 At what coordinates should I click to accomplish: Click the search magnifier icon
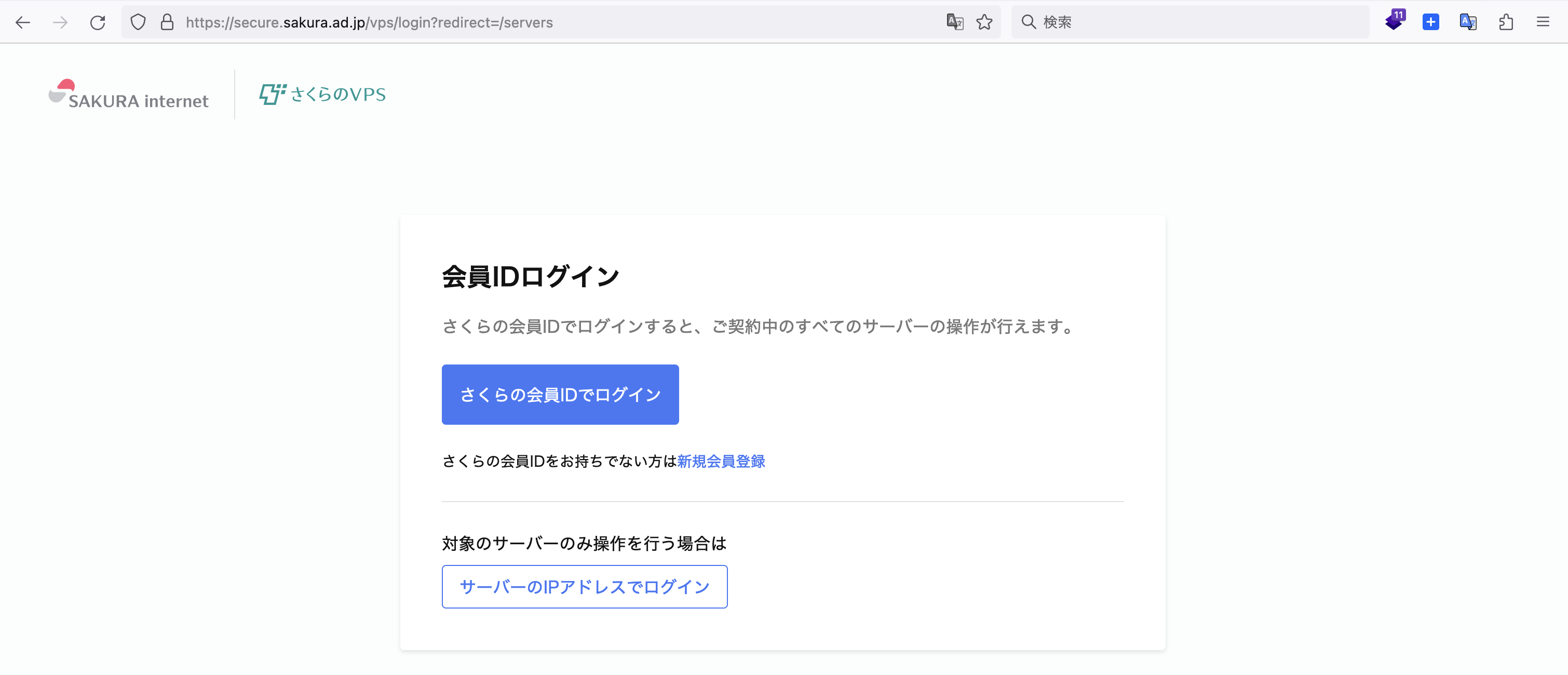click(x=1028, y=22)
